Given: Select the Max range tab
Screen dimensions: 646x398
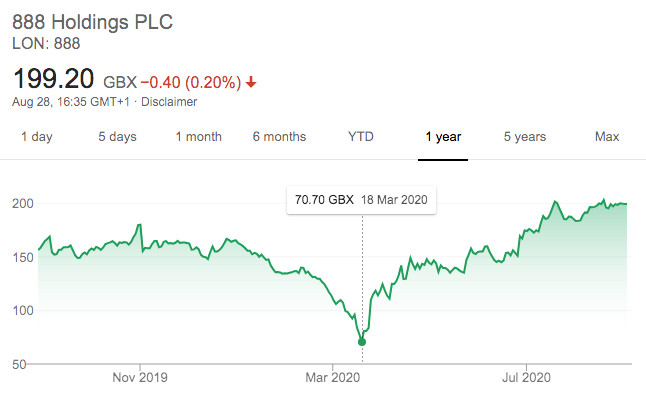Looking at the screenshot, I should [x=607, y=137].
